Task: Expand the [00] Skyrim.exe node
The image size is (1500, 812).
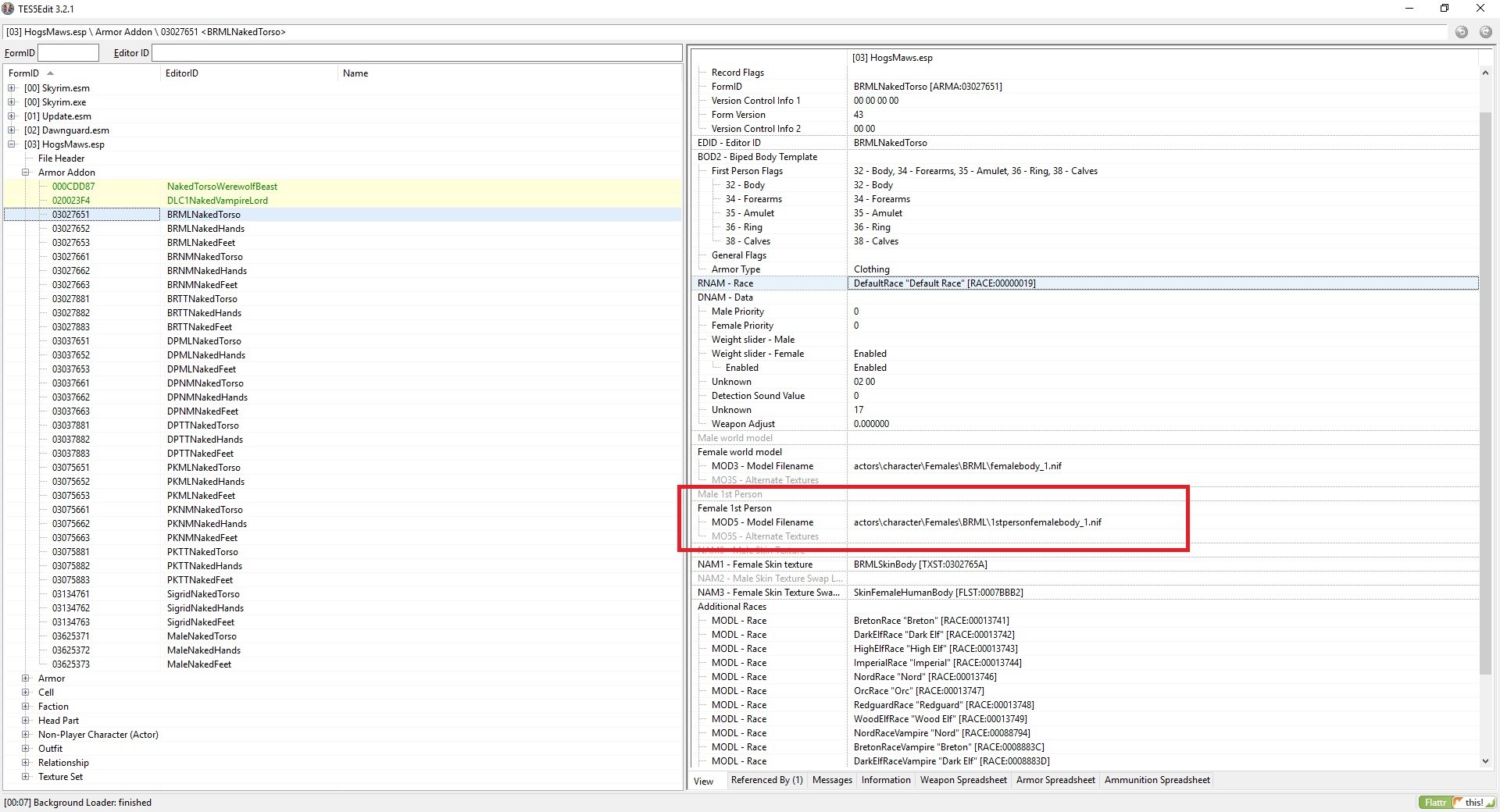Action: click(12, 102)
